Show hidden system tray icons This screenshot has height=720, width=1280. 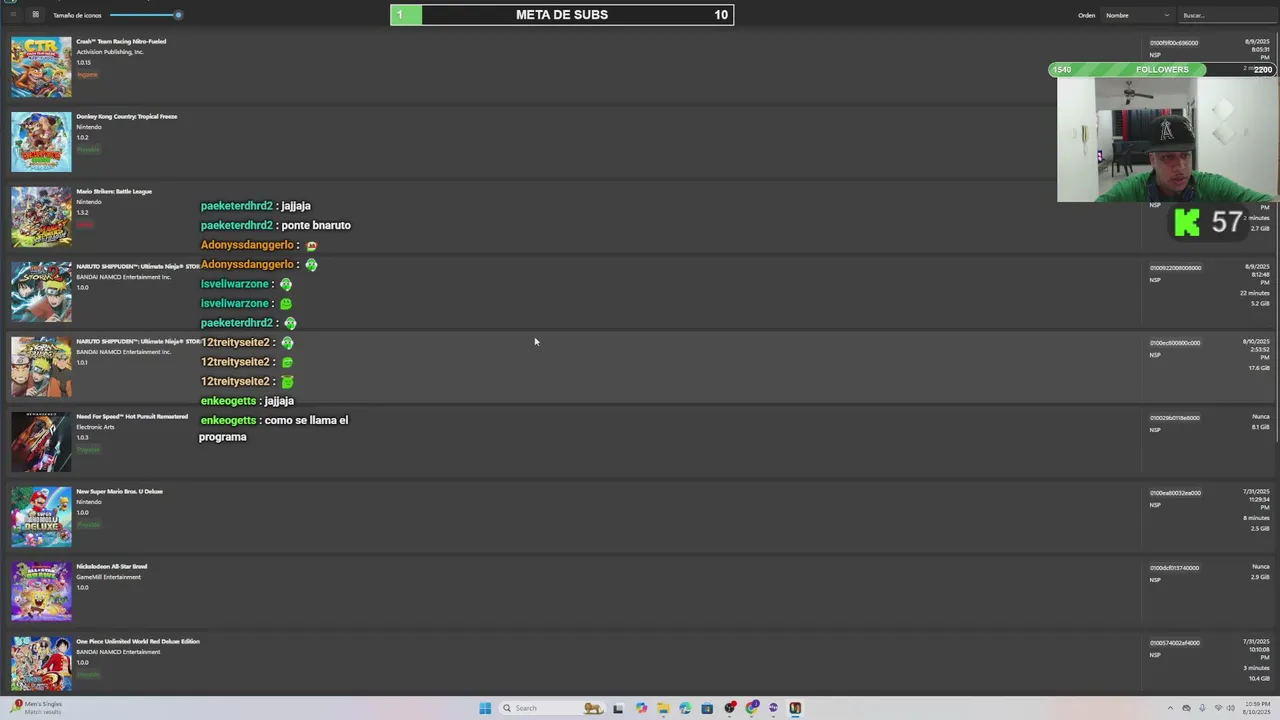[x=1170, y=708]
